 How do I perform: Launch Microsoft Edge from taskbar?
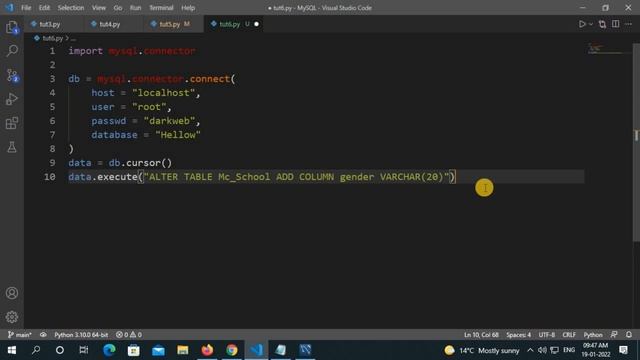109,350
